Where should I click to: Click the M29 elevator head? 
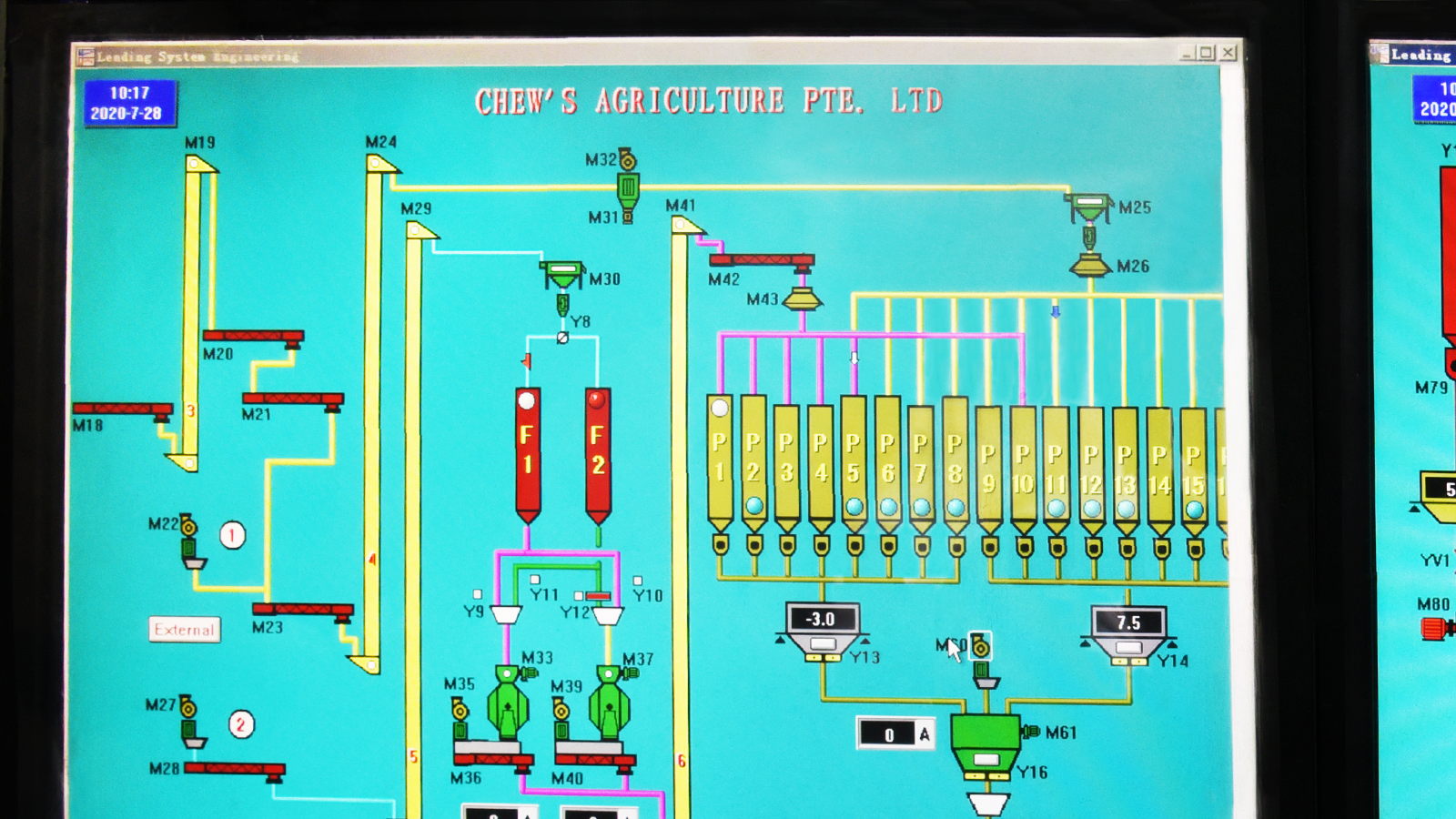[421, 230]
